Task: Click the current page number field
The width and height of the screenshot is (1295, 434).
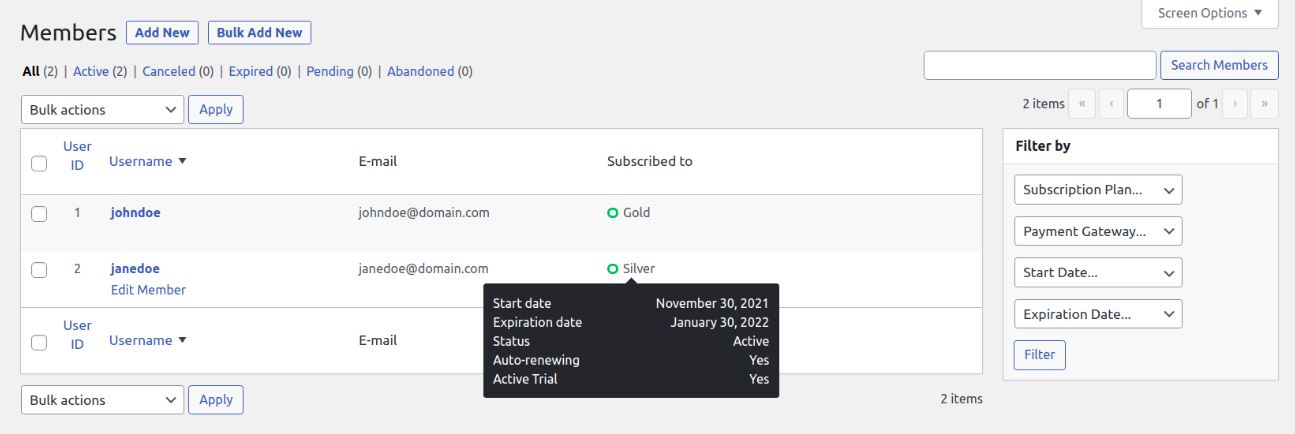Action: (1160, 103)
